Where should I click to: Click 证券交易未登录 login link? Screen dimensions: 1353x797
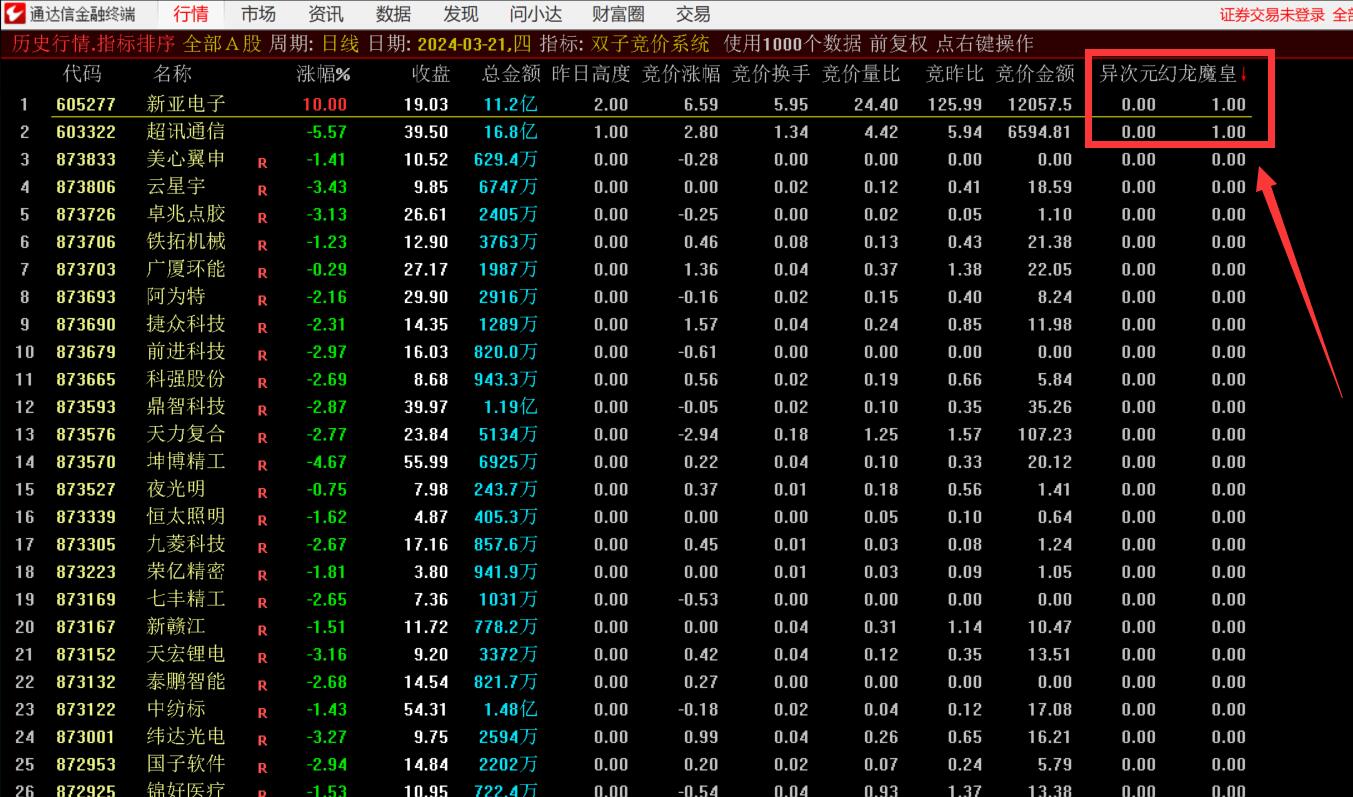coord(1272,14)
